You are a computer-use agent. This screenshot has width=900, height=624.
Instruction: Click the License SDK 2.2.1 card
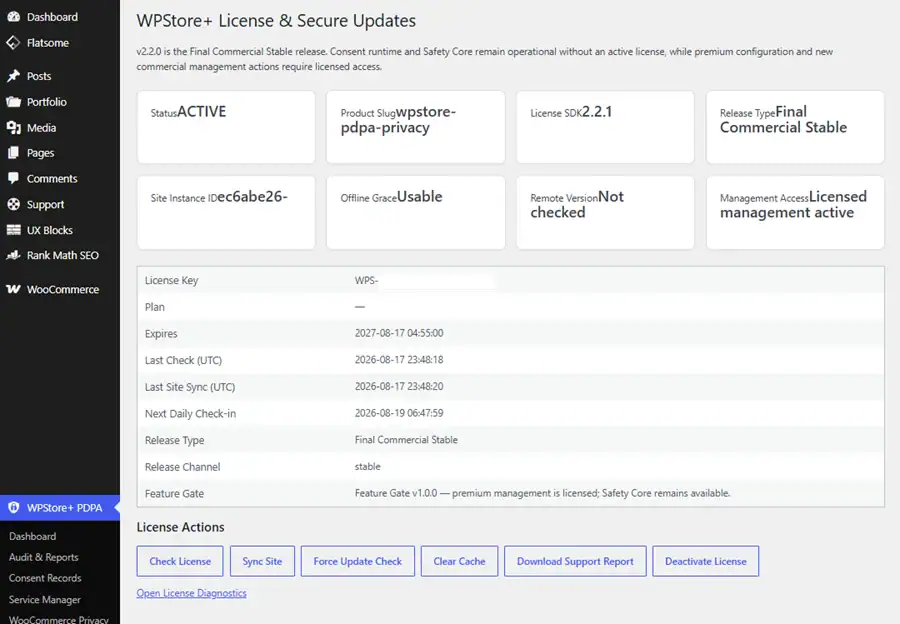[605, 127]
